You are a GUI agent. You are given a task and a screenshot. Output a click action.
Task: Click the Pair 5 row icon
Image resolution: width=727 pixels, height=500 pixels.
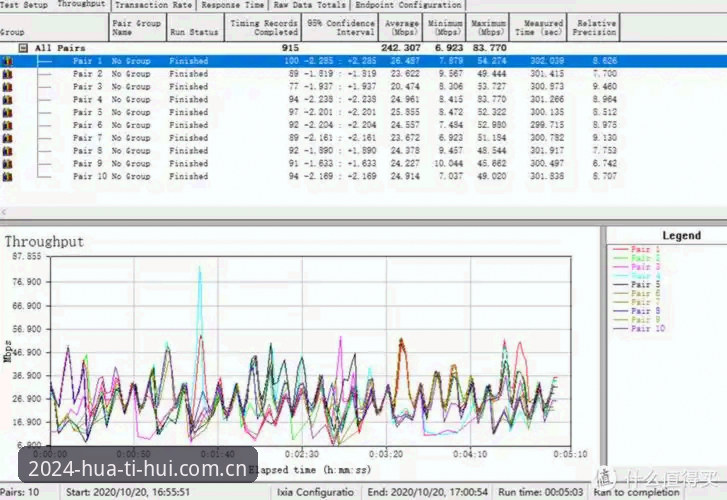pos(7,112)
